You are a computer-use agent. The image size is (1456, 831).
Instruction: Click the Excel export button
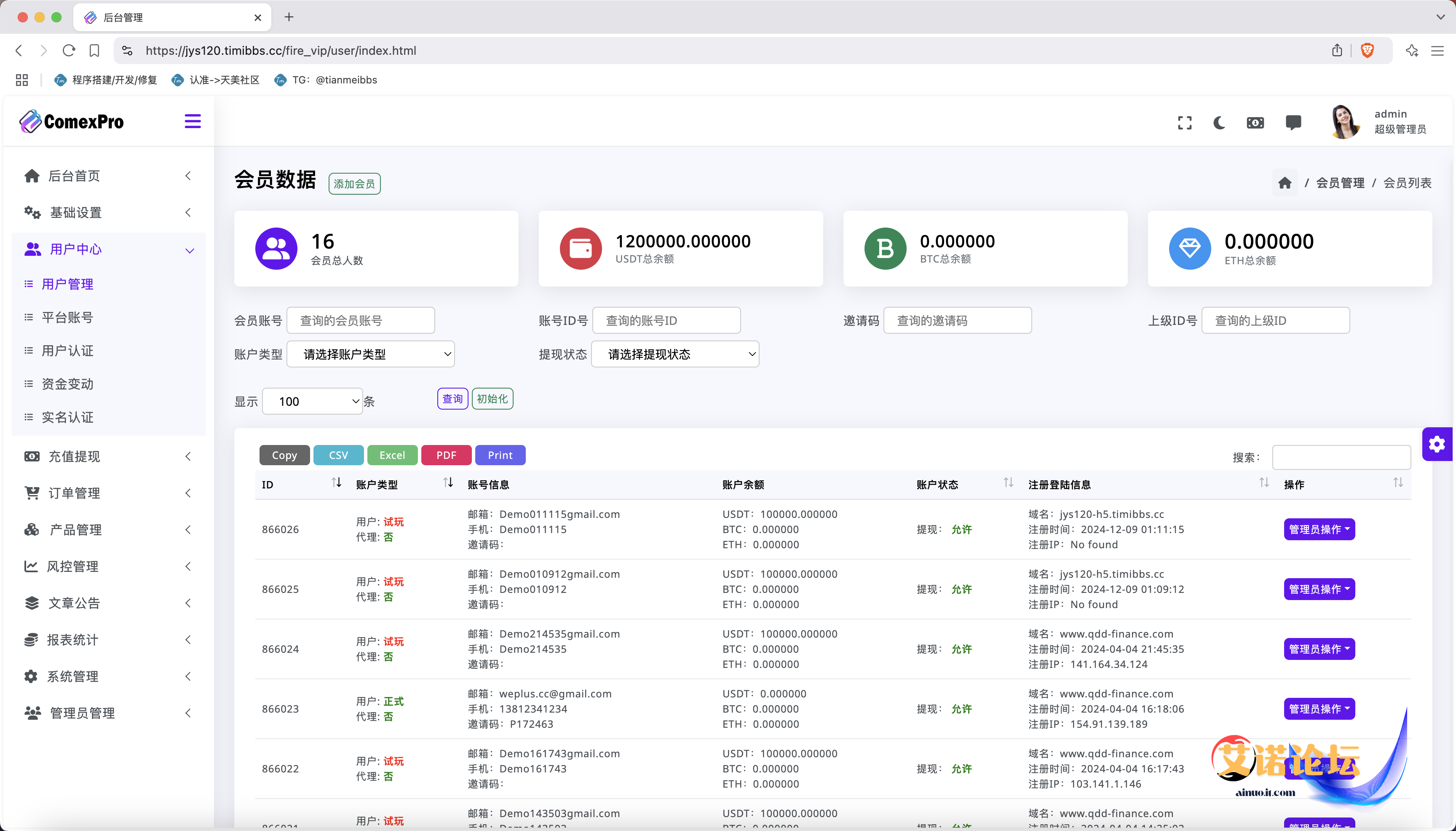393,455
